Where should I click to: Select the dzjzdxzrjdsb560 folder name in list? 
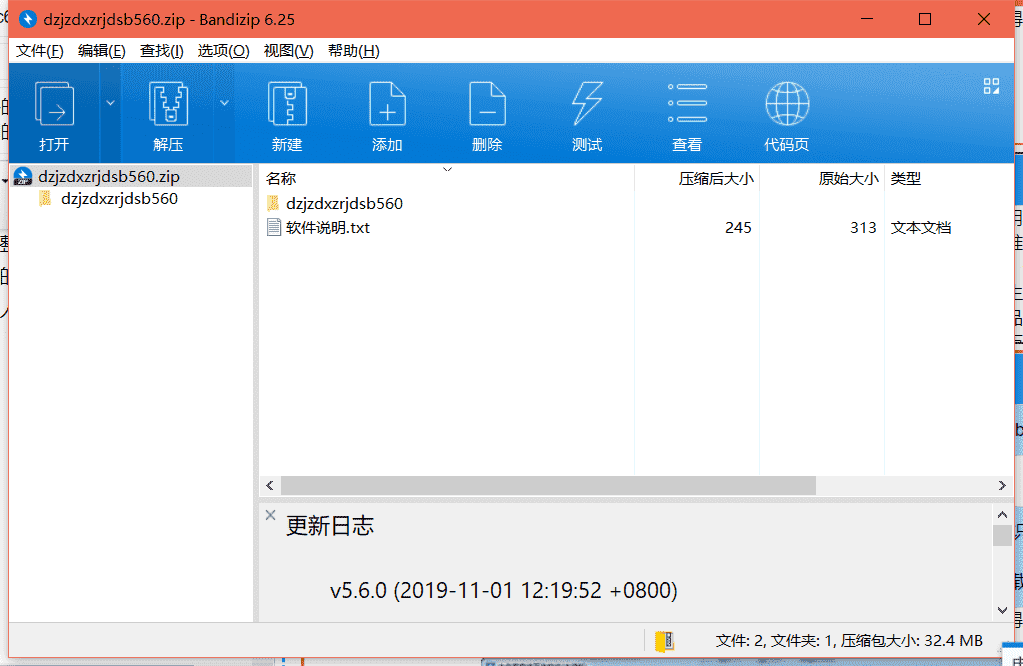tap(344, 204)
